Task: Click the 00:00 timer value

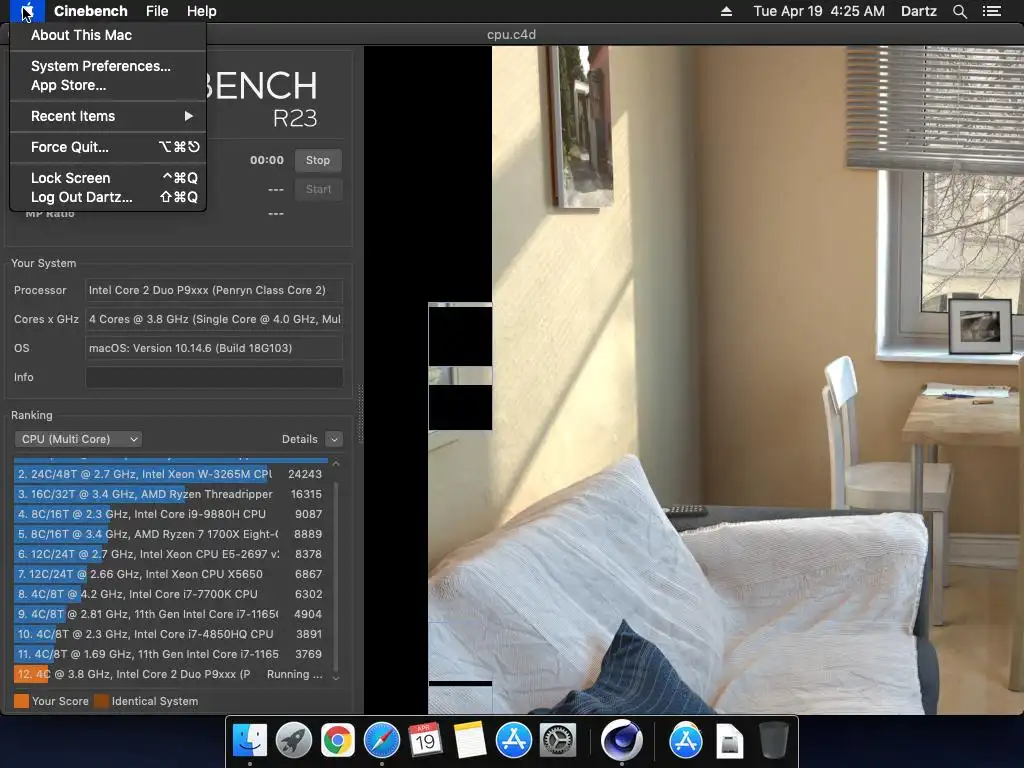Action: pyautogui.click(x=266, y=160)
